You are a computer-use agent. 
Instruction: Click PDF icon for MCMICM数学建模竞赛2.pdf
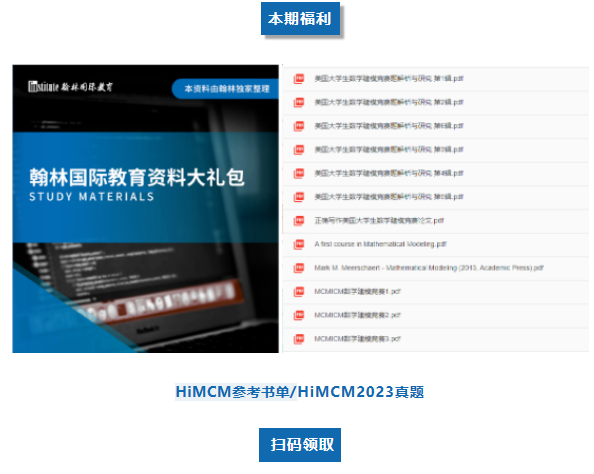(299, 315)
